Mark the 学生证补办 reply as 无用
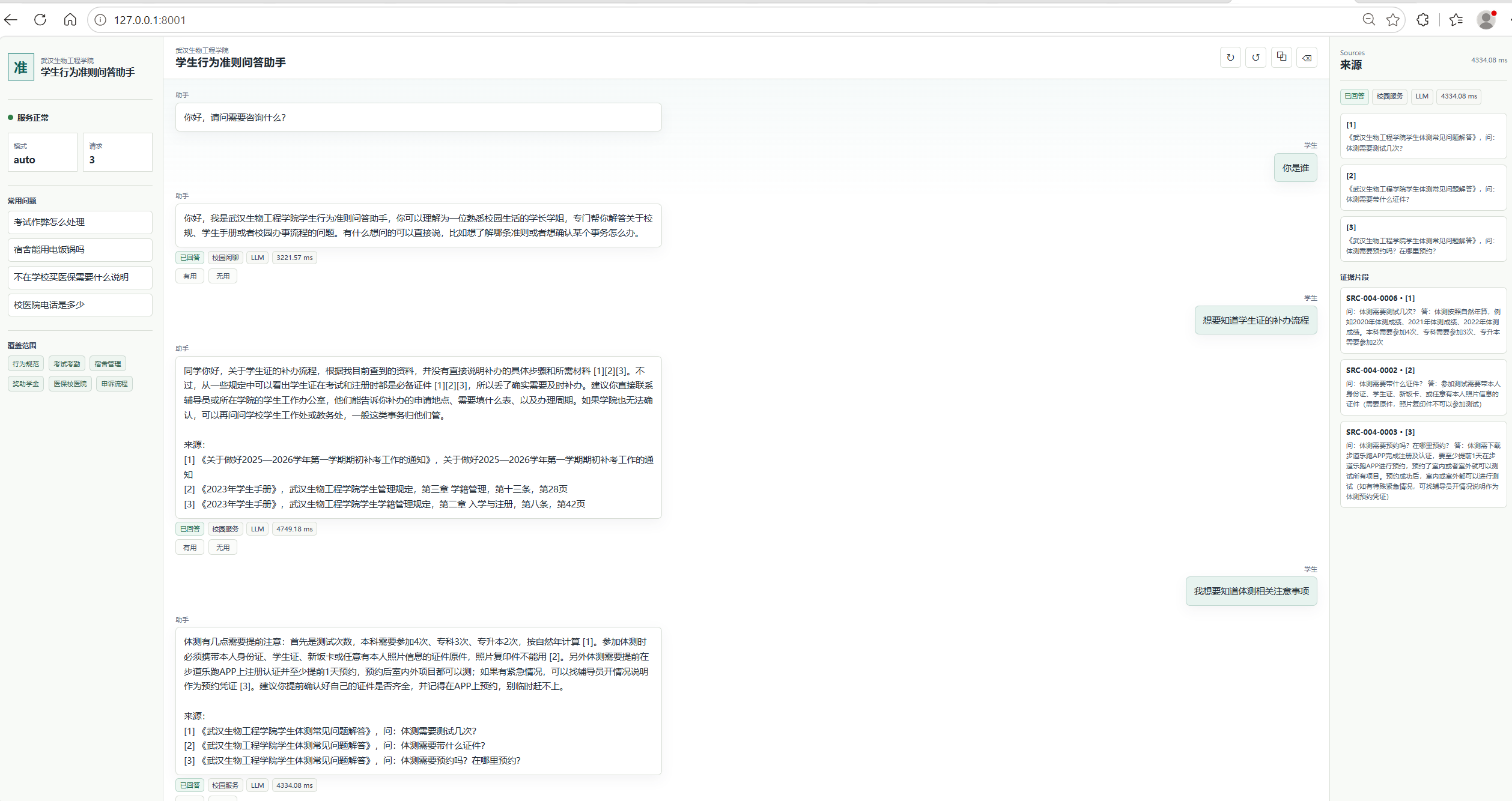 tap(223, 548)
